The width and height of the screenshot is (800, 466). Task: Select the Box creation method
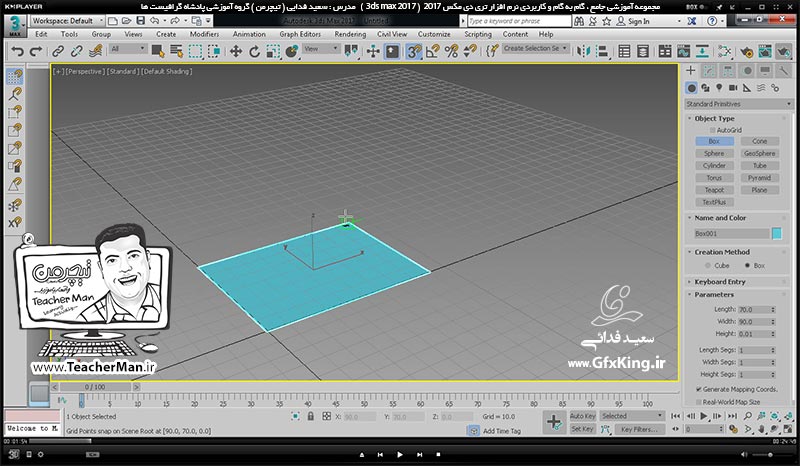click(747, 265)
